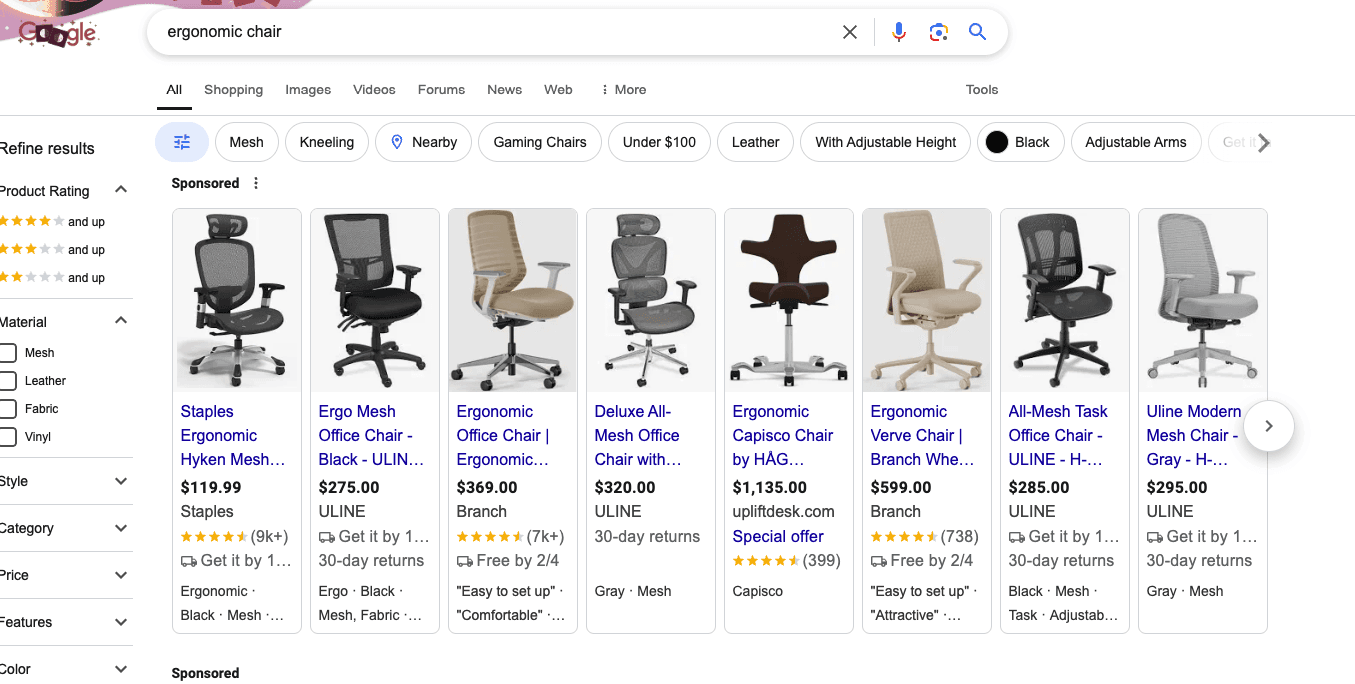Check the Mesh material checkbox
The image size is (1355, 684).
[8, 353]
